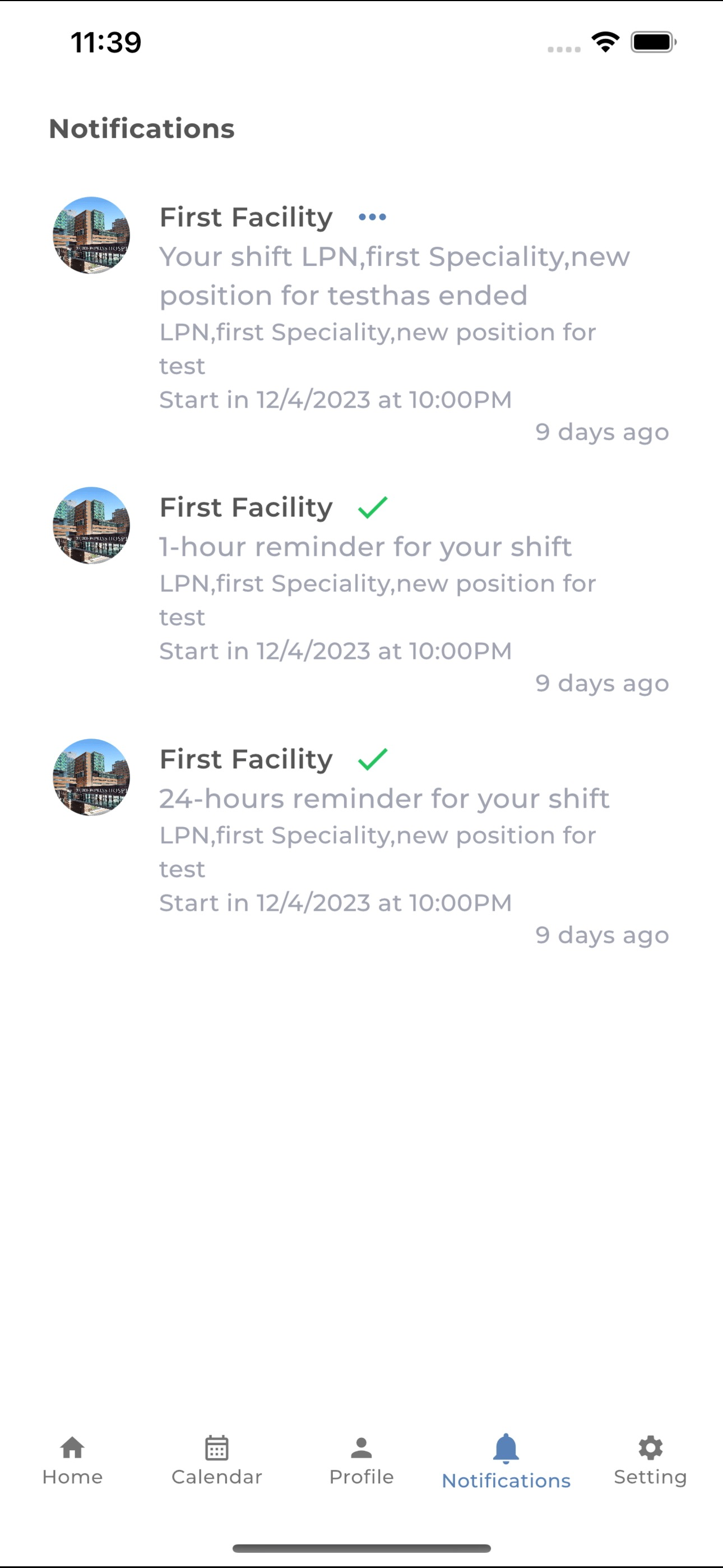Open '24-hours reminder for your shift' notification
Screen dimensions: 723x1568
(384, 799)
